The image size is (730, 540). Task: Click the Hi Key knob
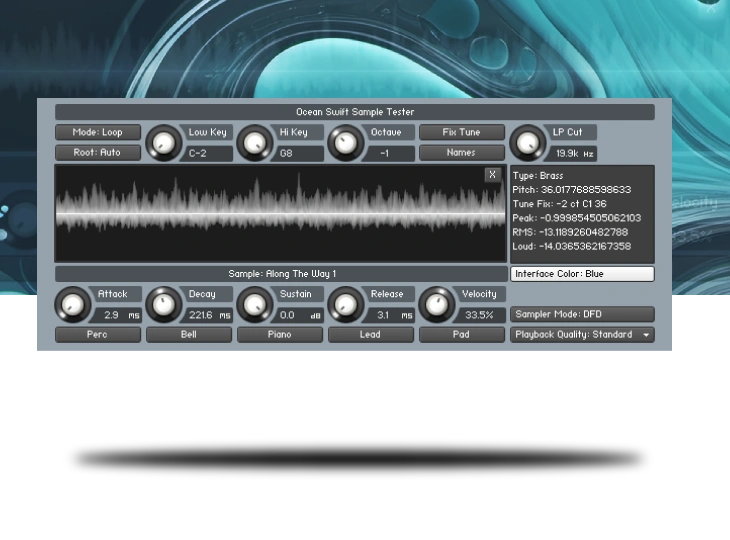254,143
